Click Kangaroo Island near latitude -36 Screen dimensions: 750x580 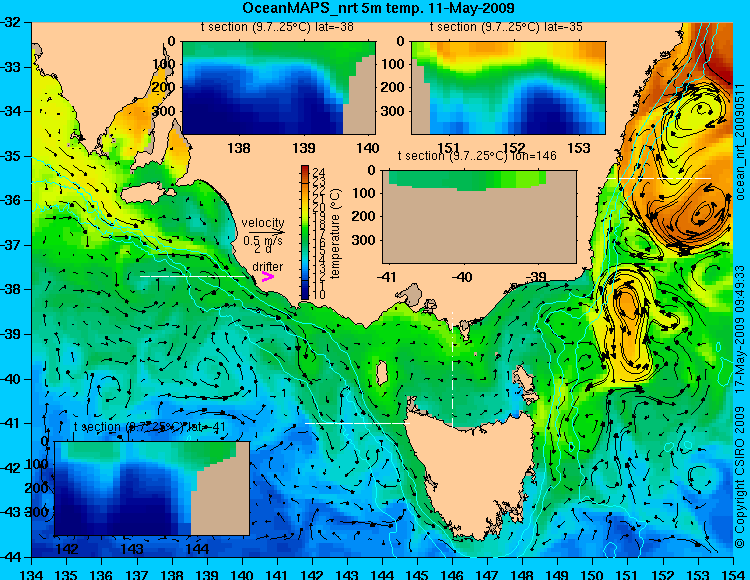pyautogui.click(x=146, y=194)
